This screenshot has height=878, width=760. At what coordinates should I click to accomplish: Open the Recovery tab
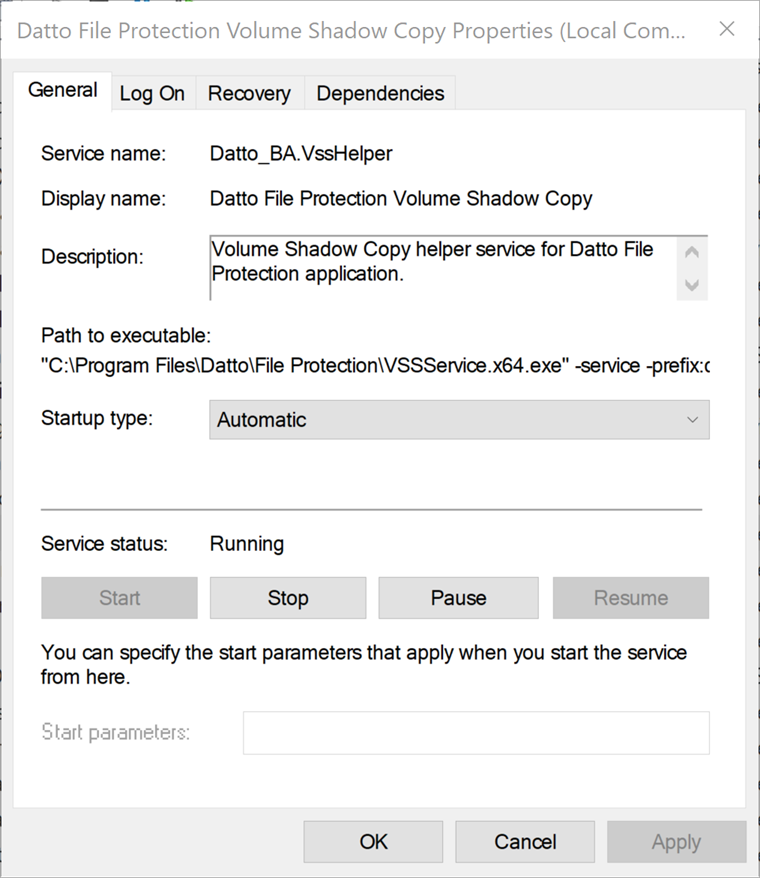248,92
